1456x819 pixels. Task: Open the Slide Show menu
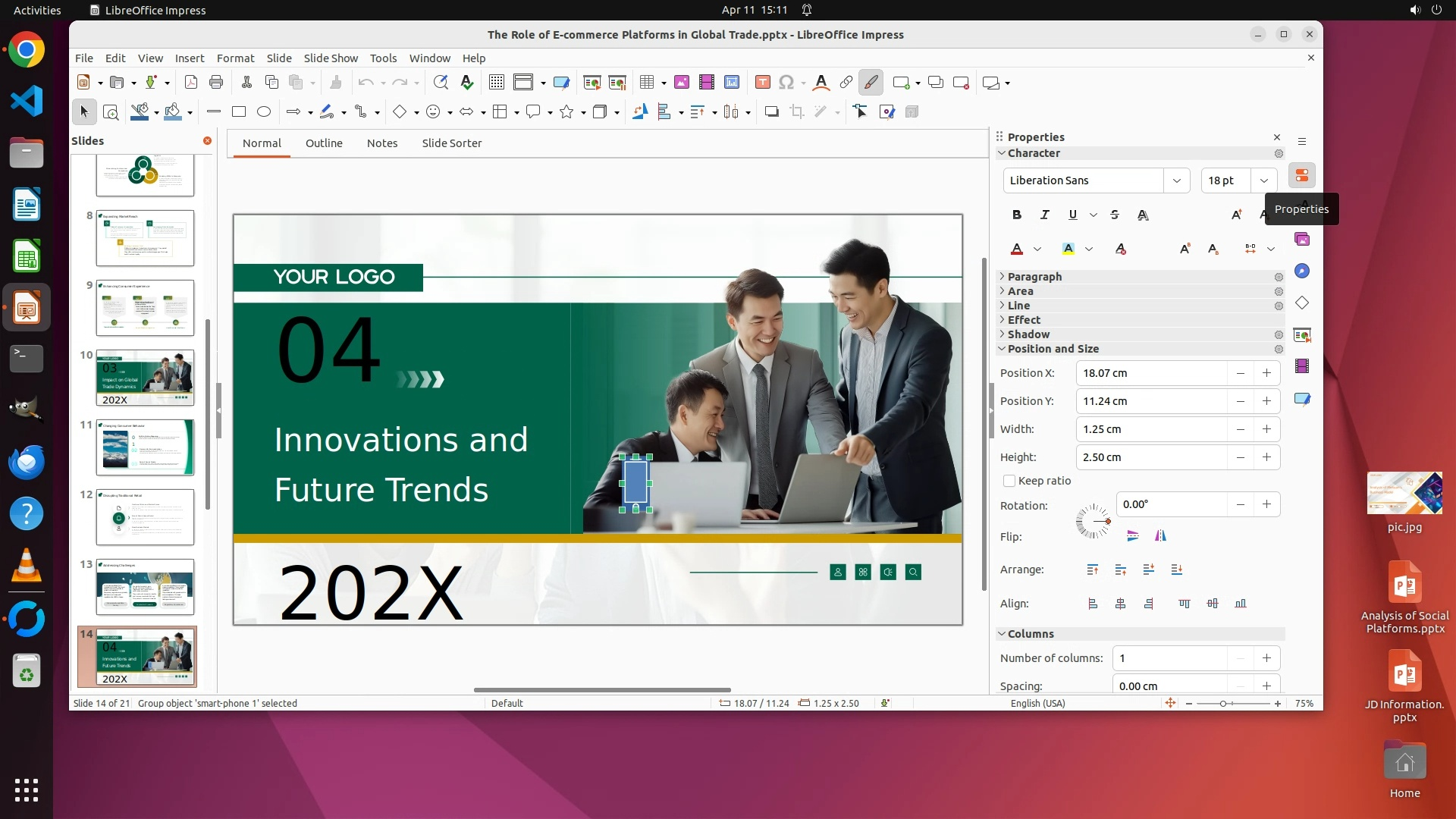[x=331, y=58]
